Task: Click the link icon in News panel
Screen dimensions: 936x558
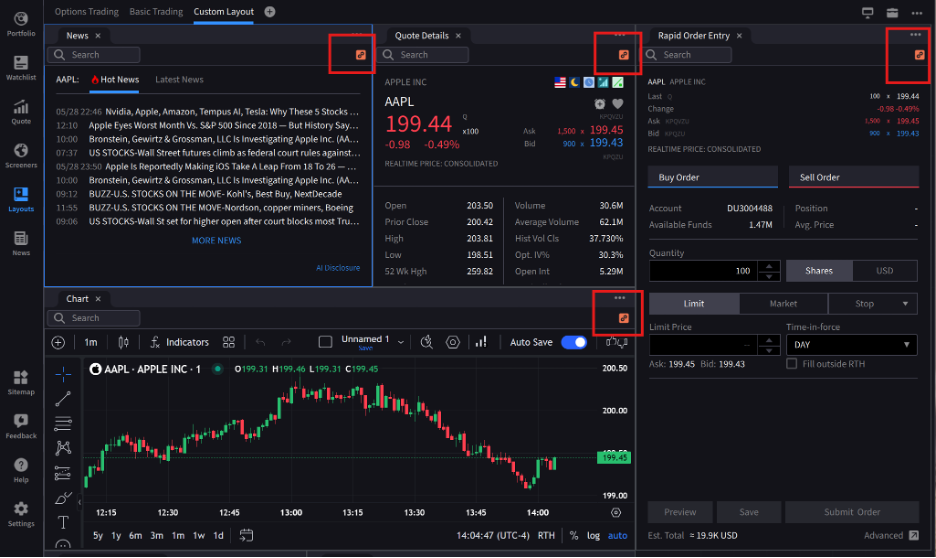Action: 361,54
